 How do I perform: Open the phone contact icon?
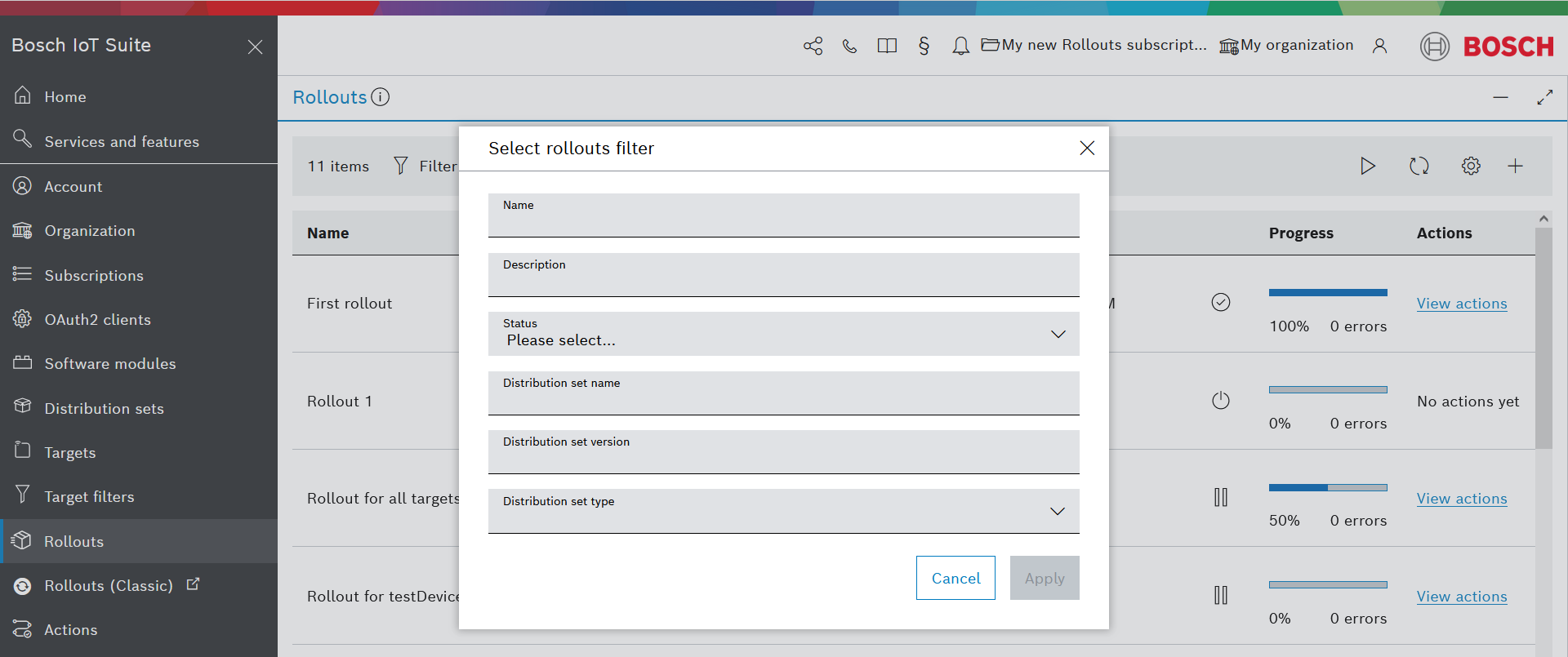pyautogui.click(x=849, y=46)
